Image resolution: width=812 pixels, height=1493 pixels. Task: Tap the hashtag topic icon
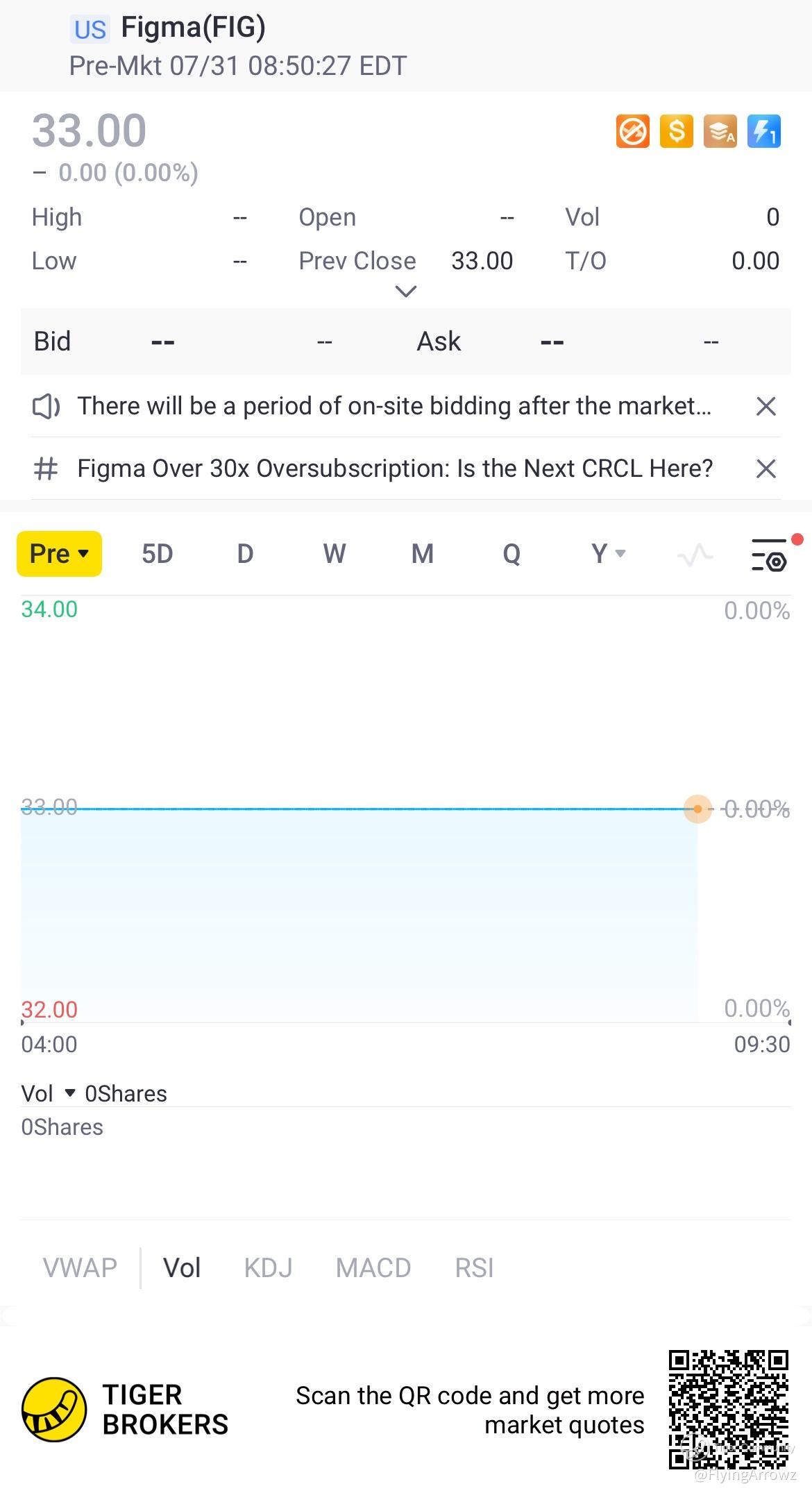click(46, 469)
